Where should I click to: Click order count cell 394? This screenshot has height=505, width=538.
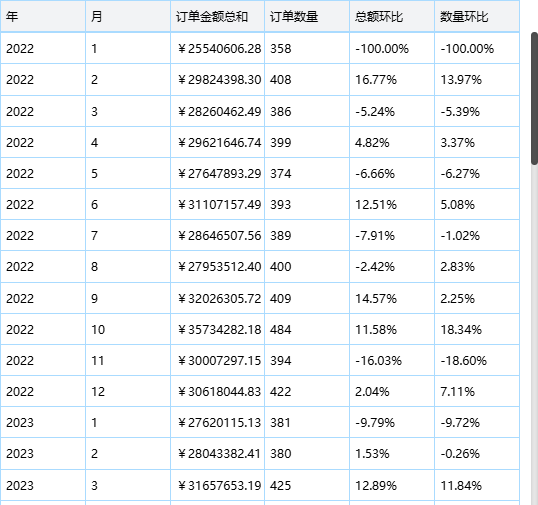[307, 361]
